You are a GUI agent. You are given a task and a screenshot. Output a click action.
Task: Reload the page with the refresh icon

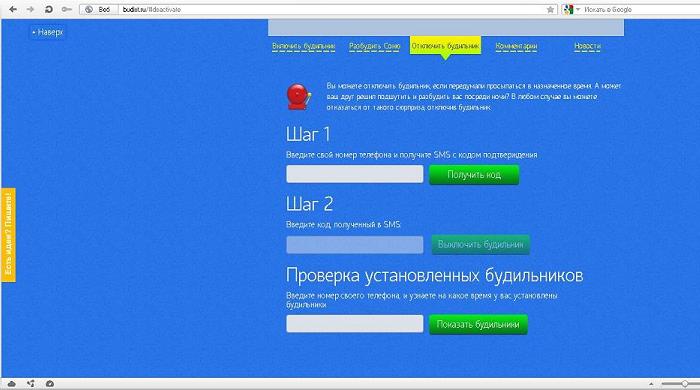48,9
